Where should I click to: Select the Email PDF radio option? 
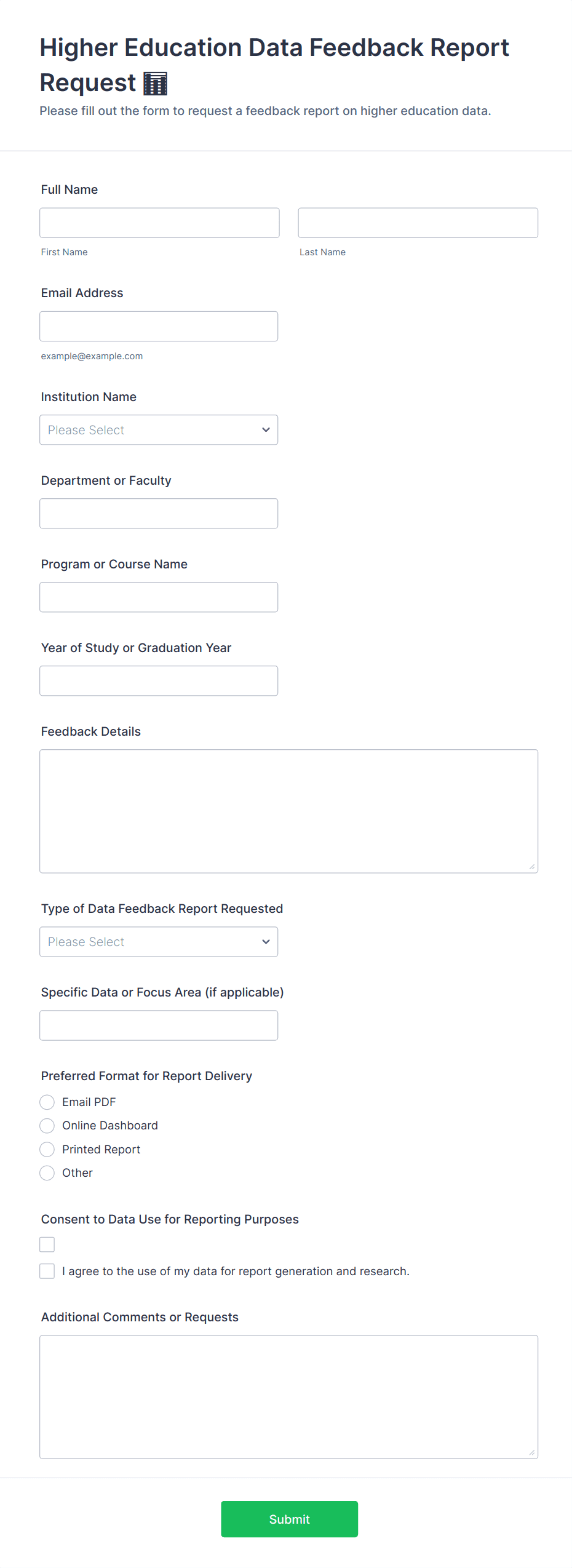pos(47,1102)
